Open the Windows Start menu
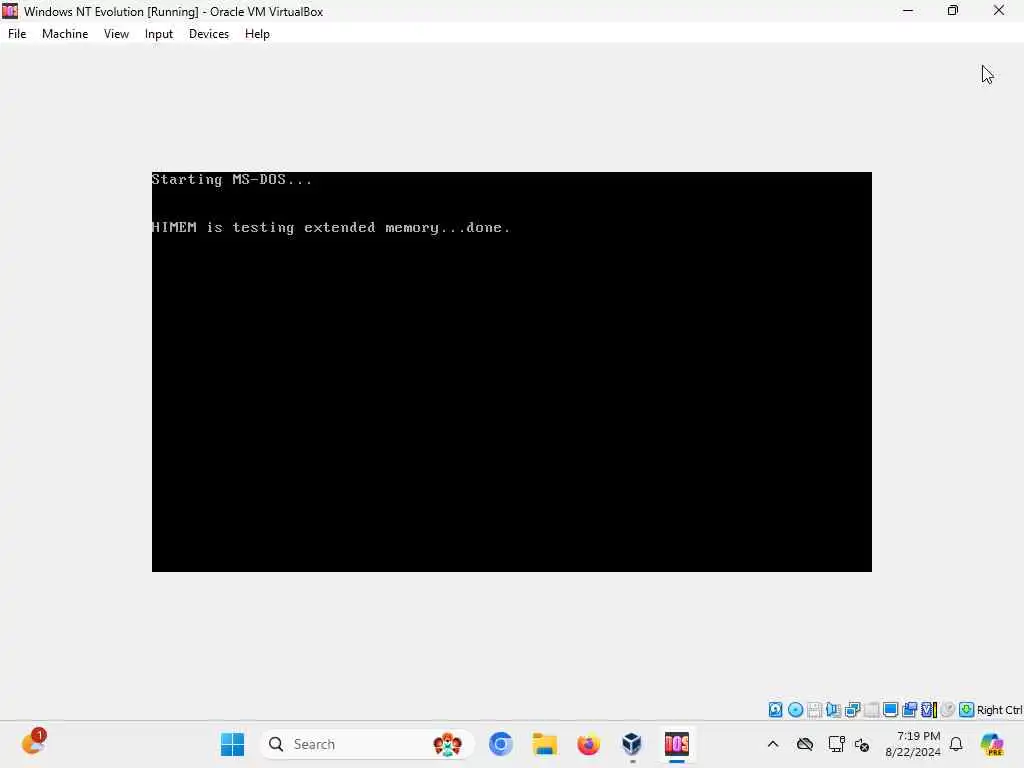The image size is (1024, 768). pos(232,744)
